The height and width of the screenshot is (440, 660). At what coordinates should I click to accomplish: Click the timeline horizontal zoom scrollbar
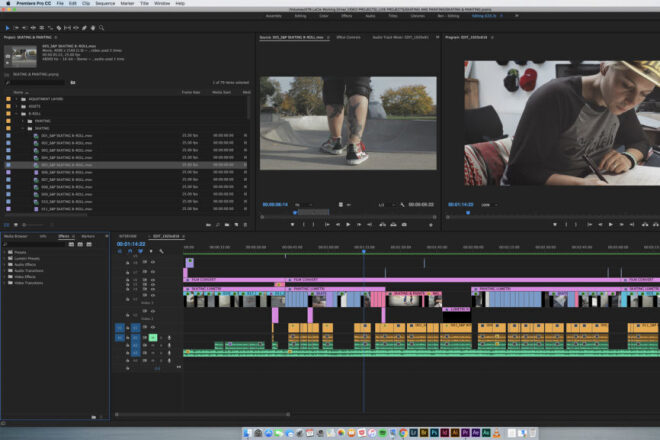coord(202,414)
